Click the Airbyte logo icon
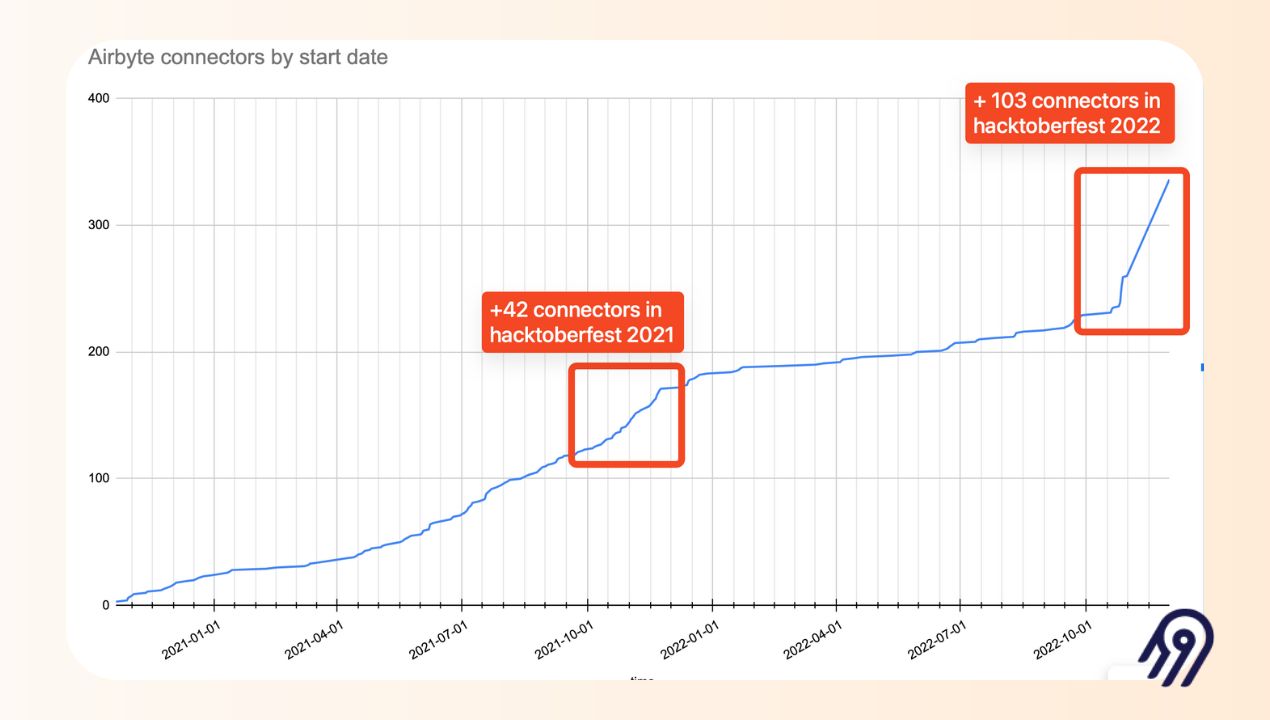The height and width of the screenshot is (720, 1270). [1176, 648]
